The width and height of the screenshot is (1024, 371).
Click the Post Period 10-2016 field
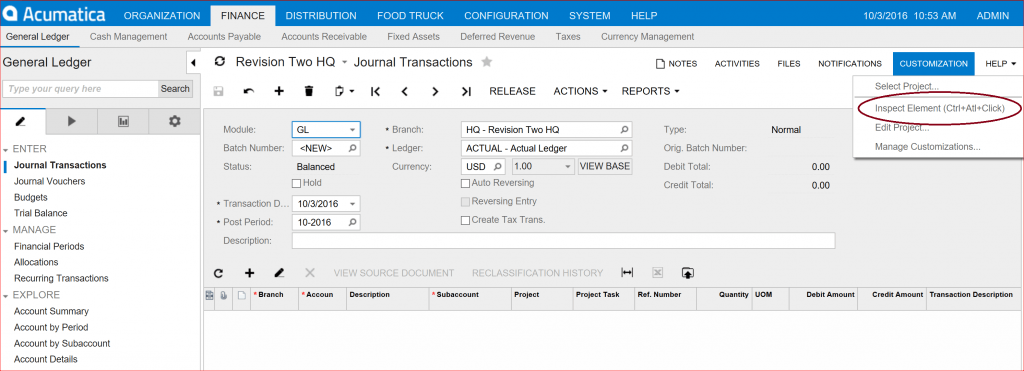[x=326, y=222]
